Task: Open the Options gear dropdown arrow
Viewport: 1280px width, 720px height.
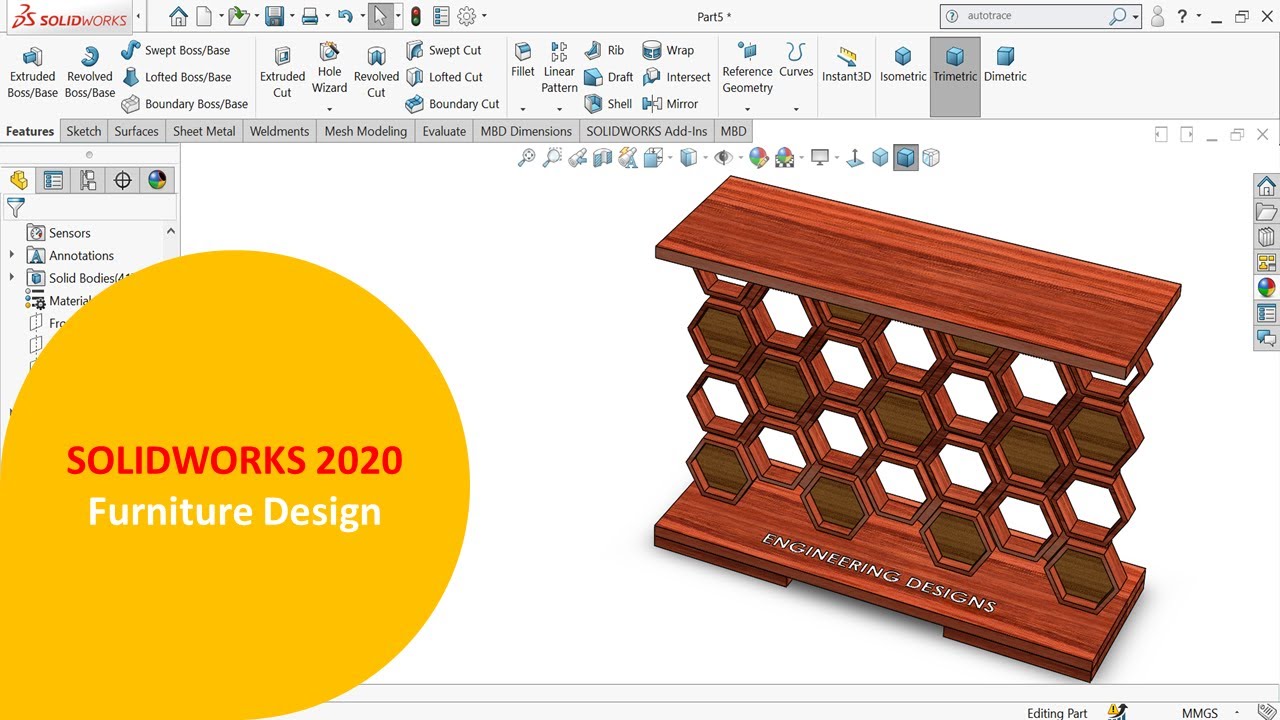Action: point(485,16)
